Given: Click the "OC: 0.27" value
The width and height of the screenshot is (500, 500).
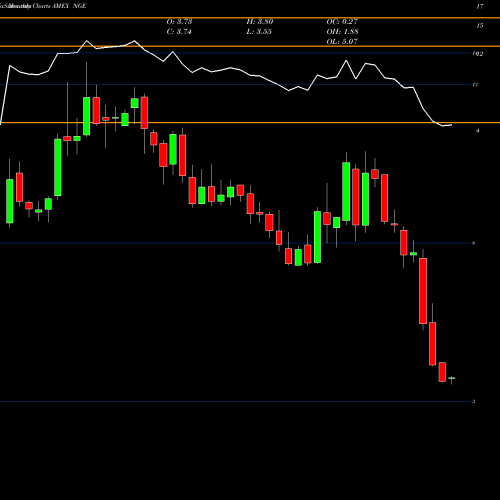Looking at the screenshot, I should [x=342, y=22].
